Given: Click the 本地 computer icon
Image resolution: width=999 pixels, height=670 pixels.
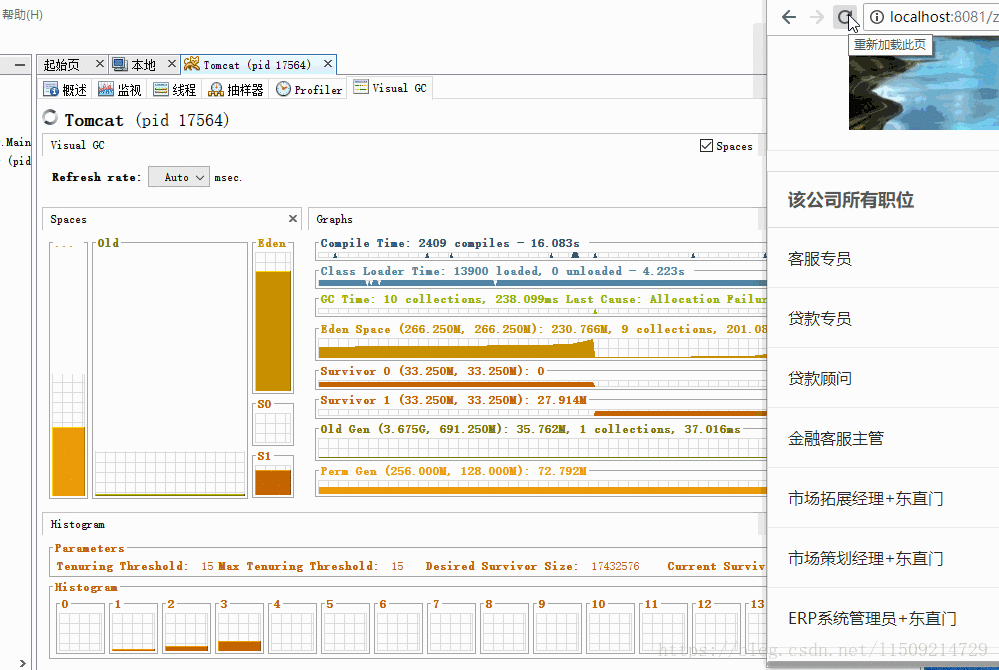Looking at the screenshot, I should [120, 64].
